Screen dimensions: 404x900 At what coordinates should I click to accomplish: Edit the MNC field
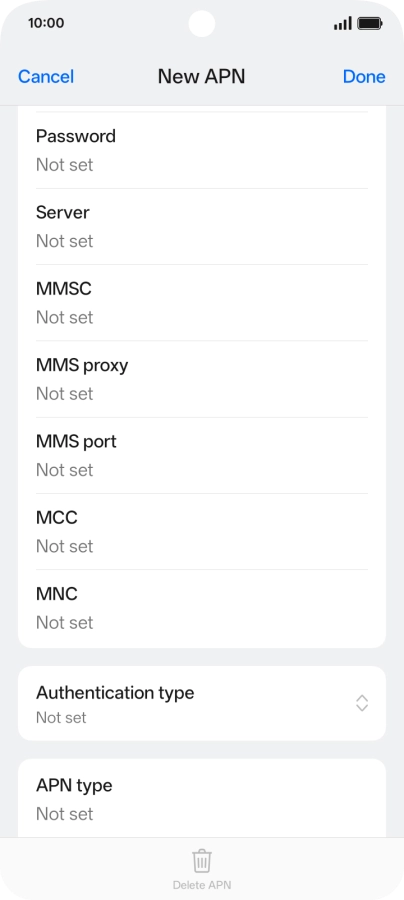tap(202, 608)
